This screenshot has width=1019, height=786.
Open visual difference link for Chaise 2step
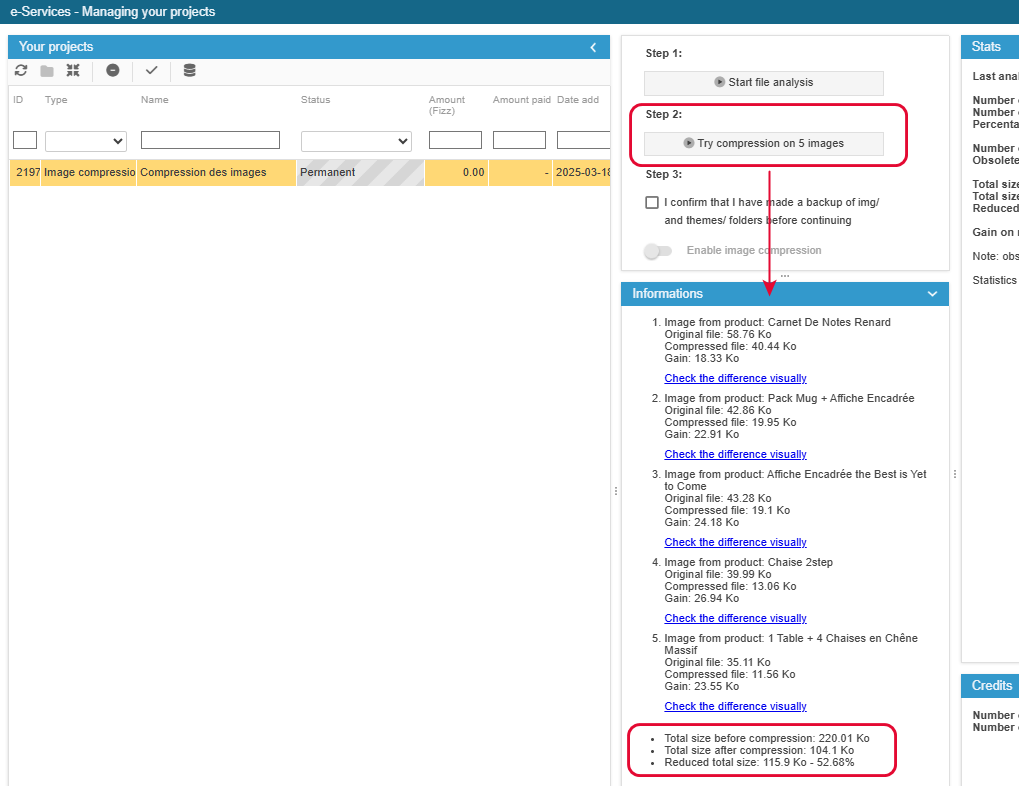(735, 618)
